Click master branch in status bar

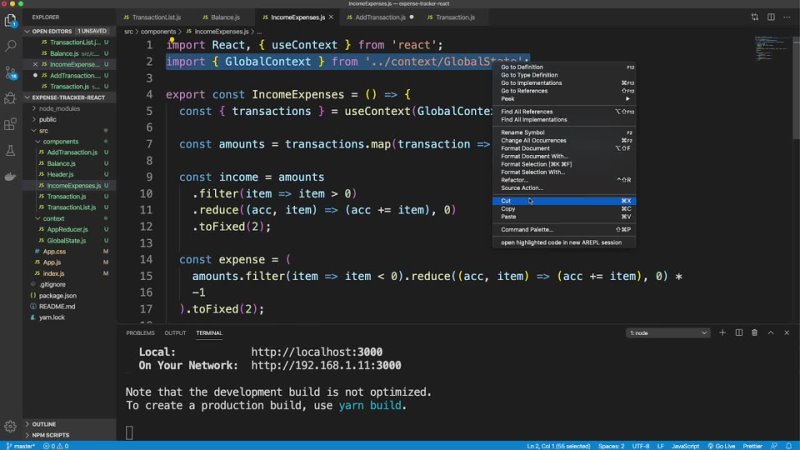(x=21, y=446)
